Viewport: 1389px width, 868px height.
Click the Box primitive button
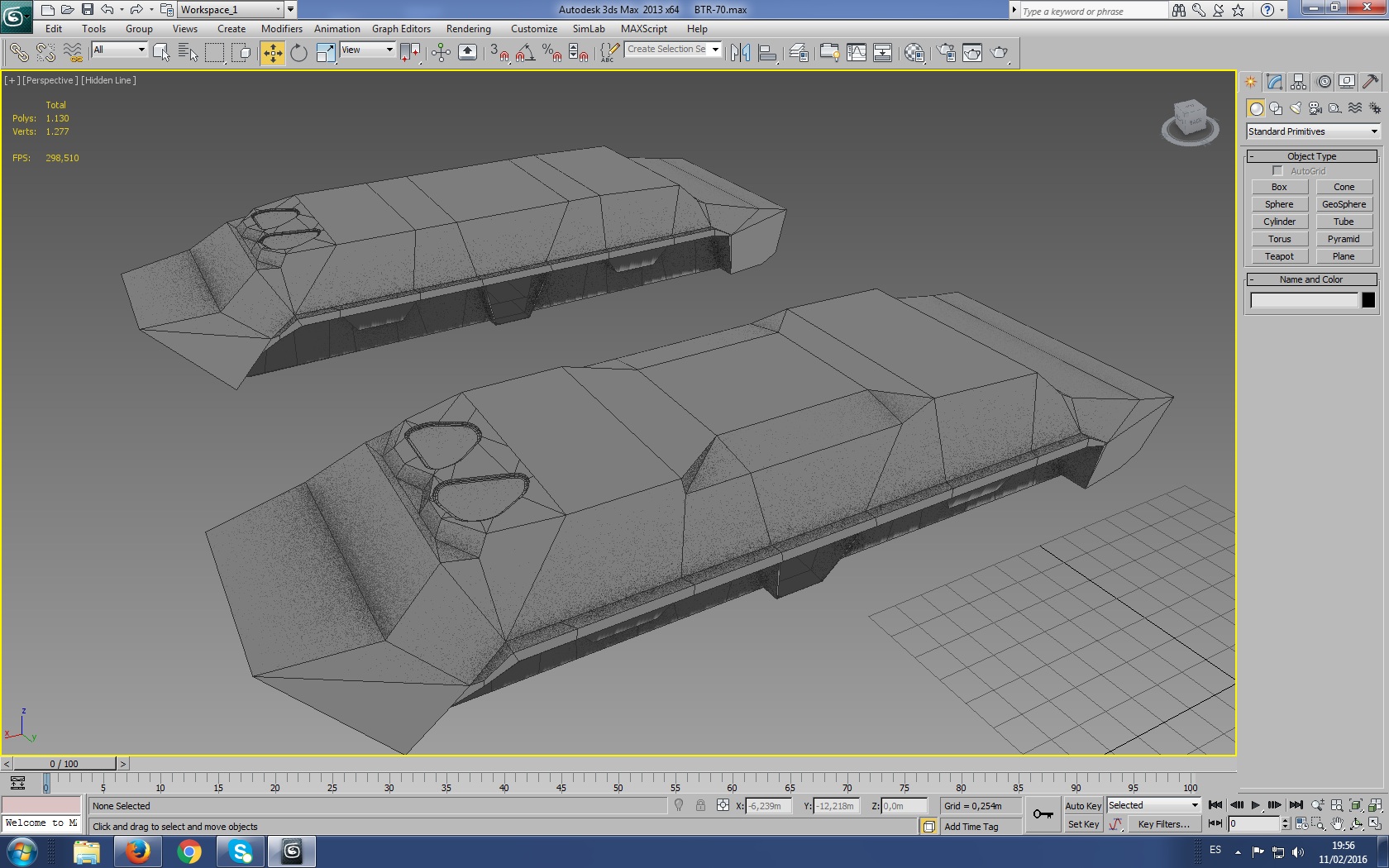[x=1279, y=188]
